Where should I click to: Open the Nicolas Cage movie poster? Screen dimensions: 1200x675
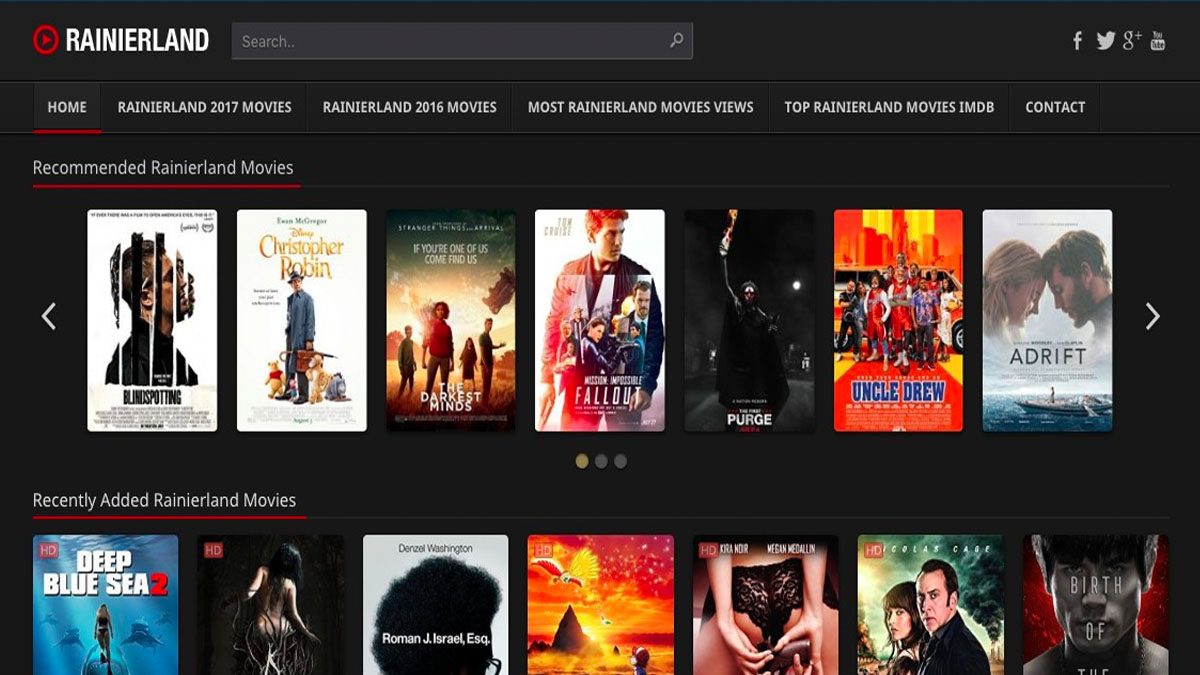click(931, 605)
